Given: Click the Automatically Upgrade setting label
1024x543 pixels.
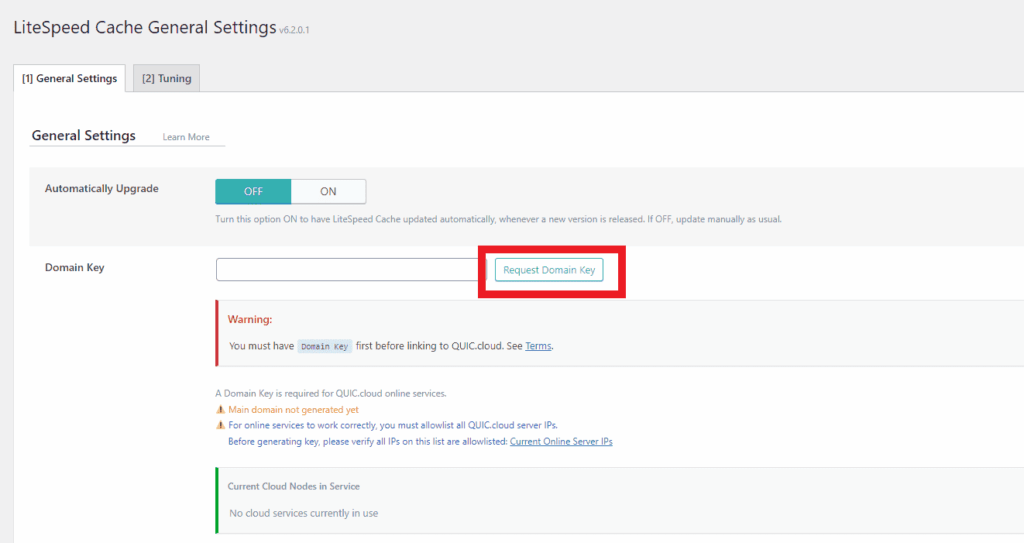Looking at the screenshot, I should [x=102, y=188].
